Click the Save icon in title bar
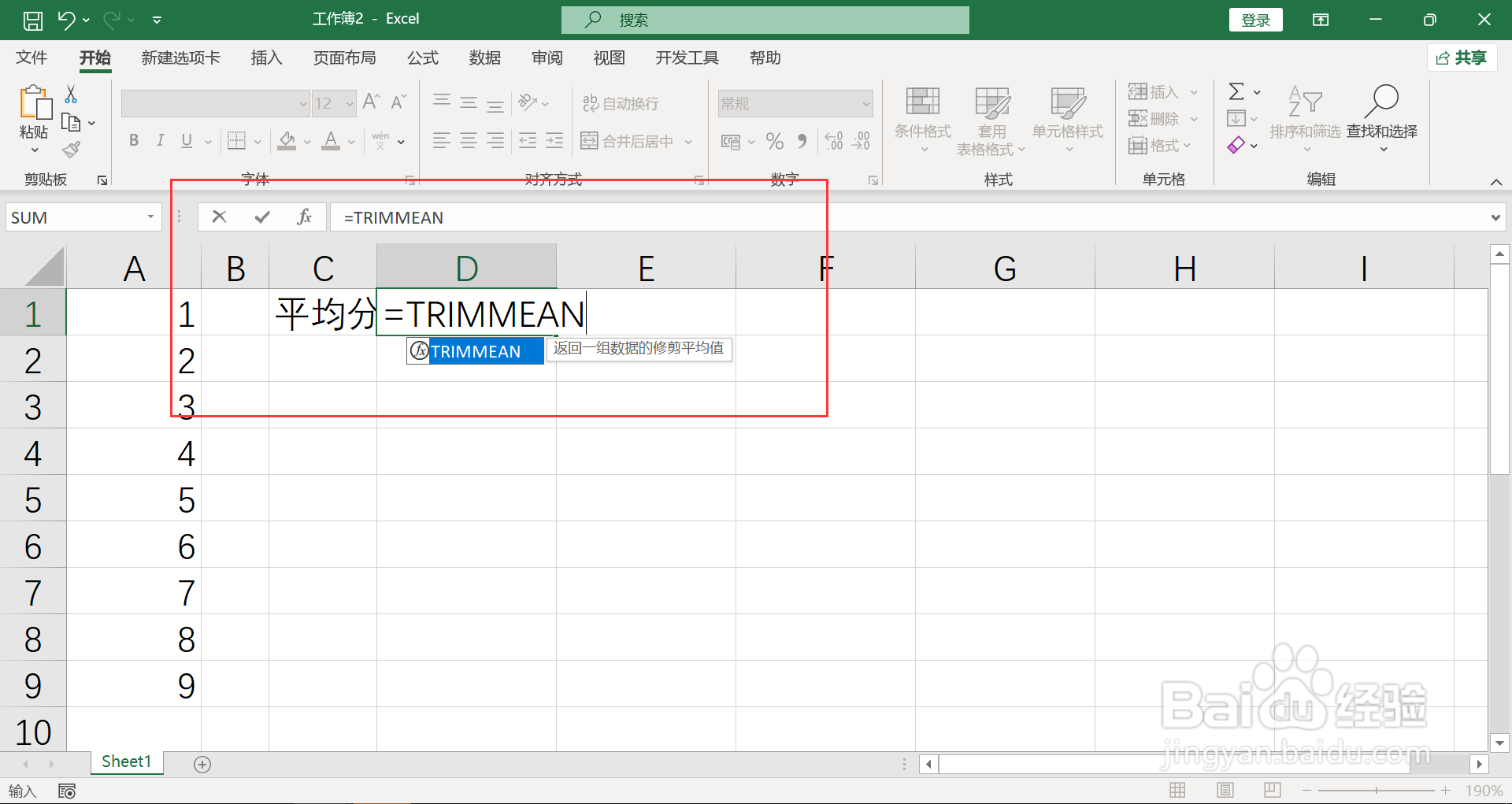Screen dimensions: 1512x804 click(32, 20)
